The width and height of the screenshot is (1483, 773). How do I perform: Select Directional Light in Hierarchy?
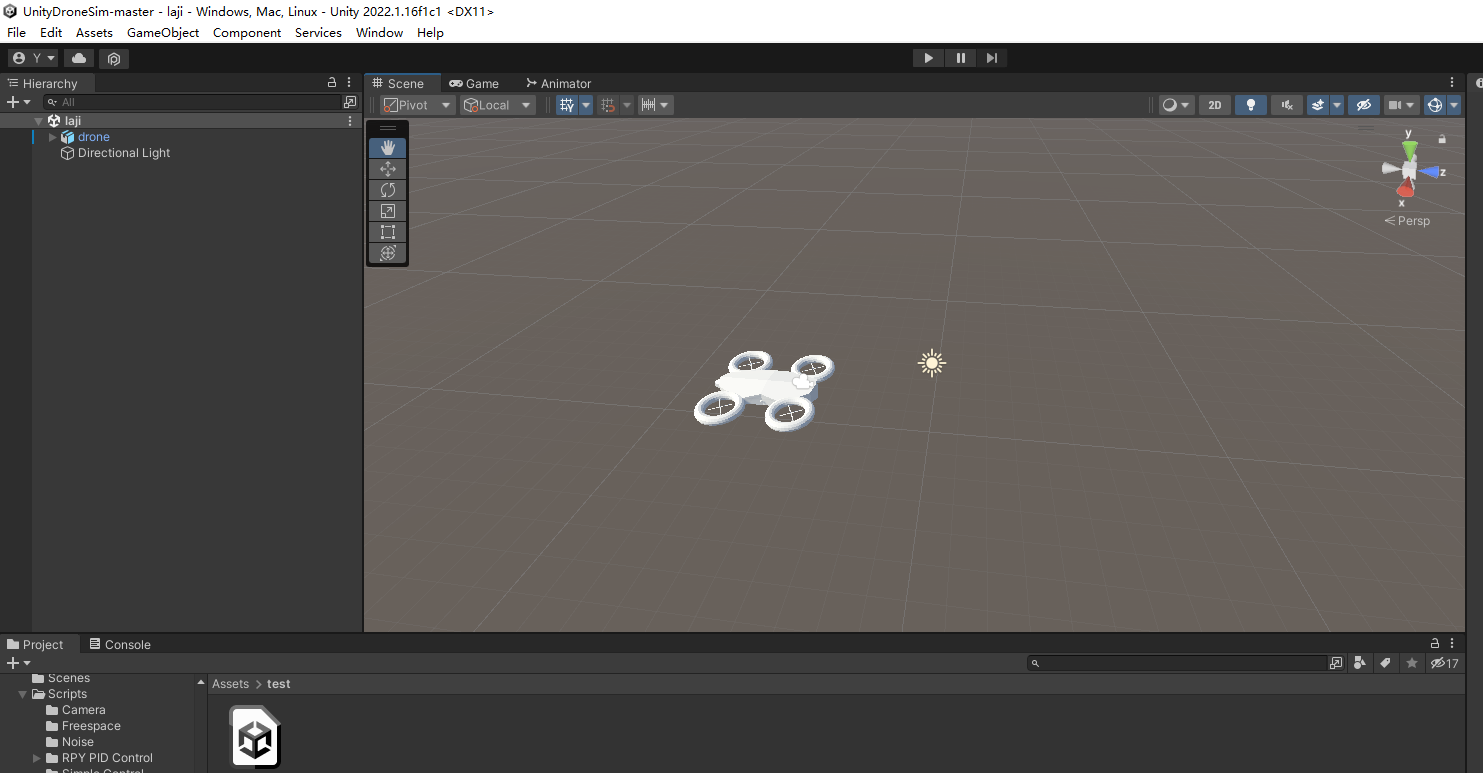coord(124,153)
